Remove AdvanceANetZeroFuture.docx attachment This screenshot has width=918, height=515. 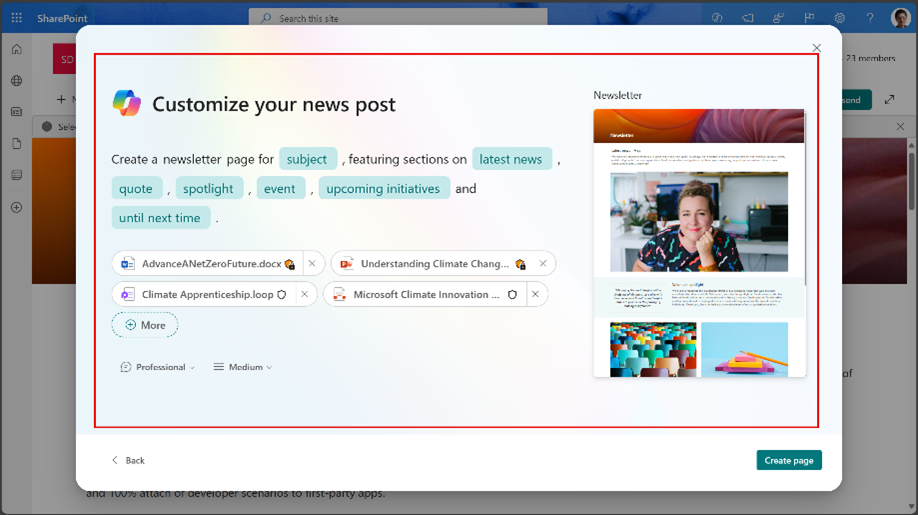click(312, 263)
